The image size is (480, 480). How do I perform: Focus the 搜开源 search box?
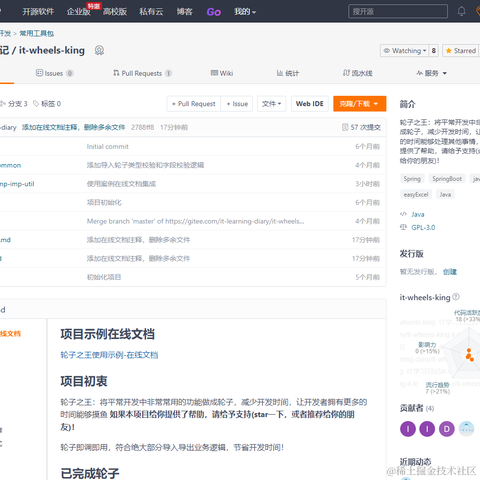click(398, 12)
